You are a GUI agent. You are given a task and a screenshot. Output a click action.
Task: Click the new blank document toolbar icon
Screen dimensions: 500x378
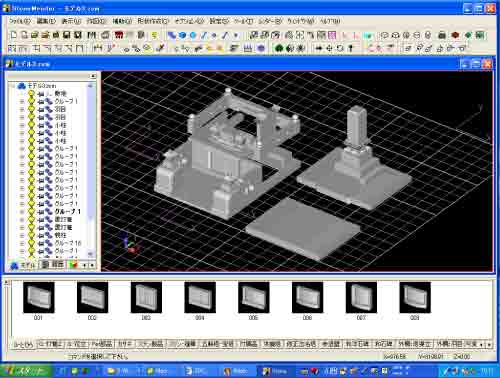pyautogui.click(x=13, y=35)
